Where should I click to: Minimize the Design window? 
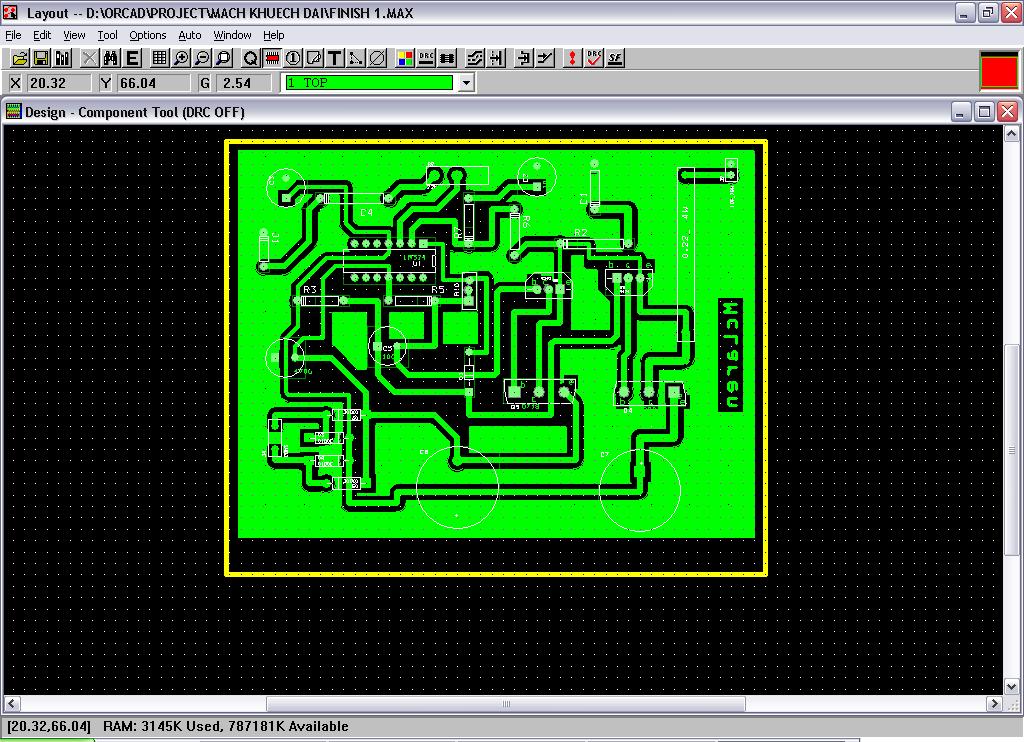[x=960, y=112]
